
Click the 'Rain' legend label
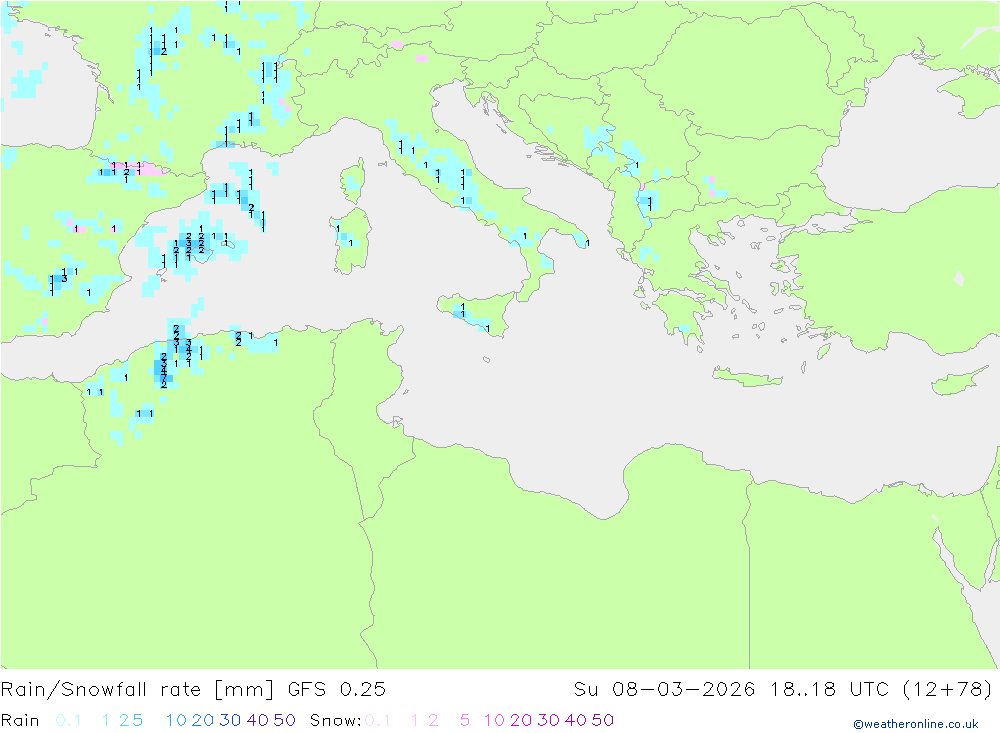tap(20, 720)
